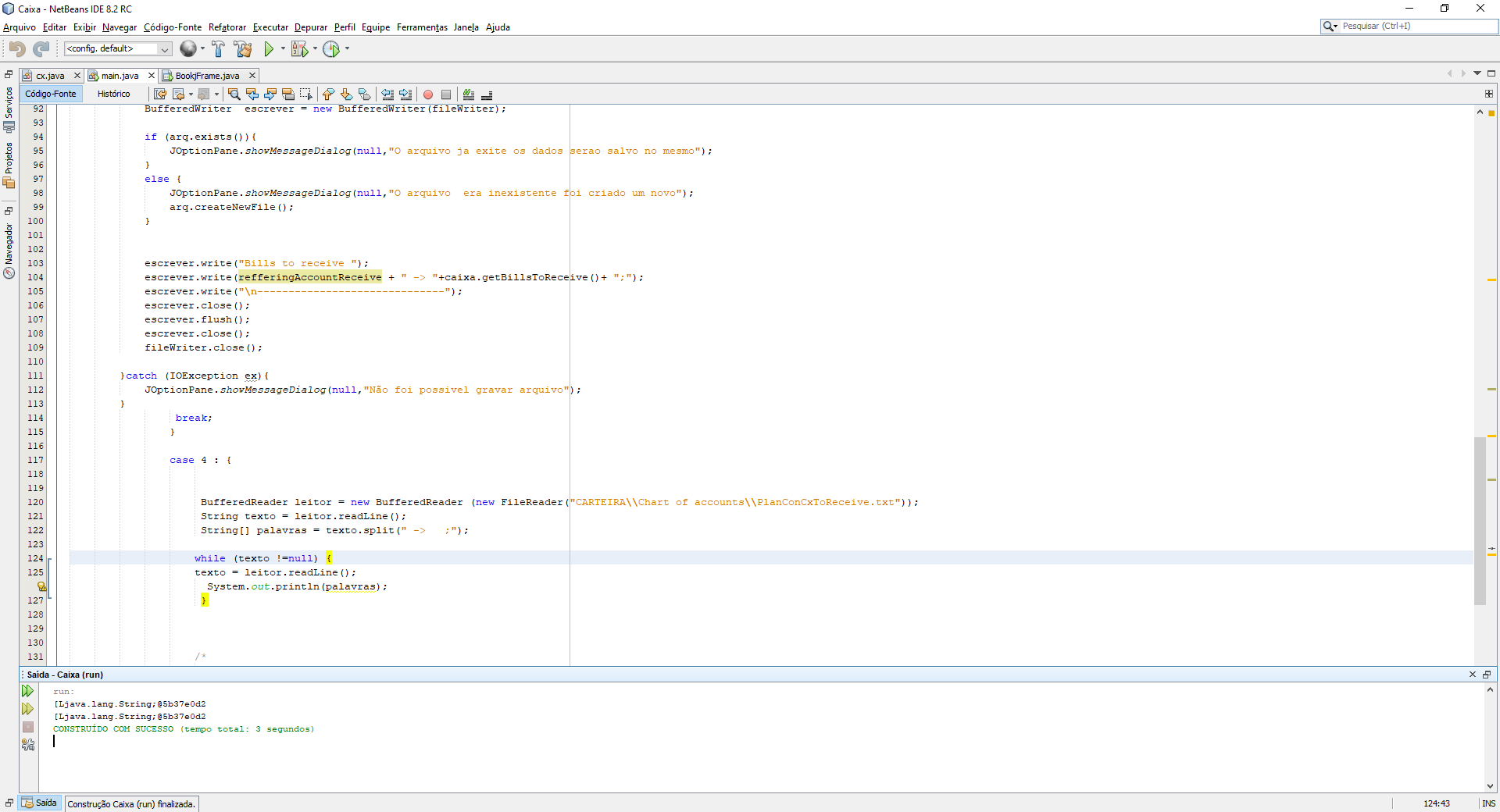
Task: Re-run with the green double arrow
Action: pos(28,691)
